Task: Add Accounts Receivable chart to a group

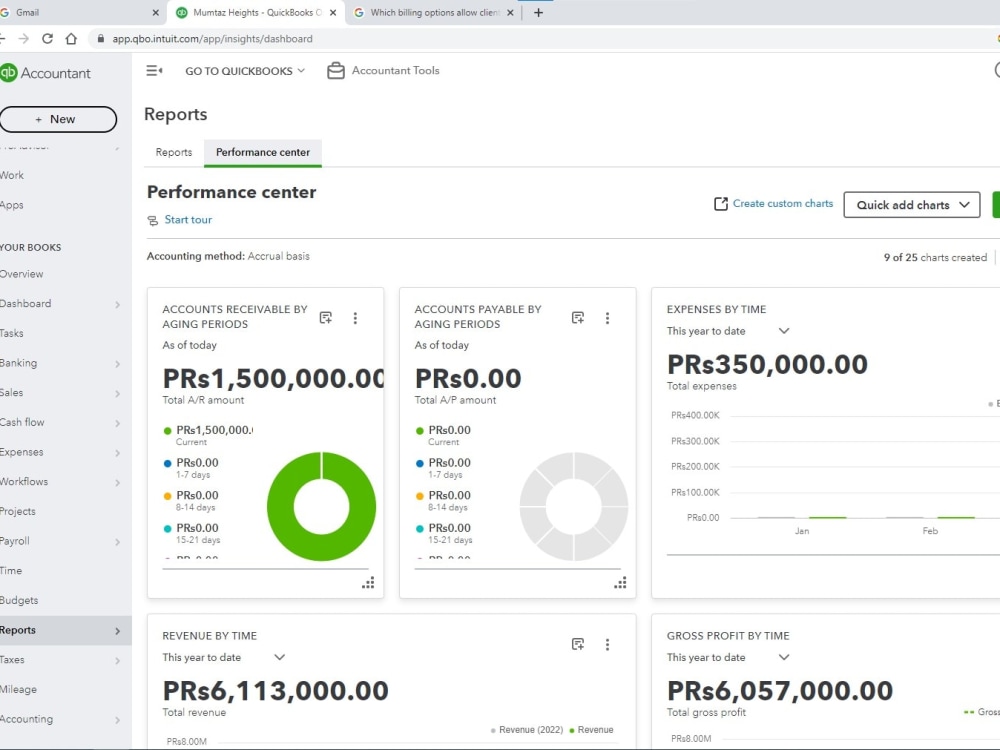Action: click(x=325, y=317)
